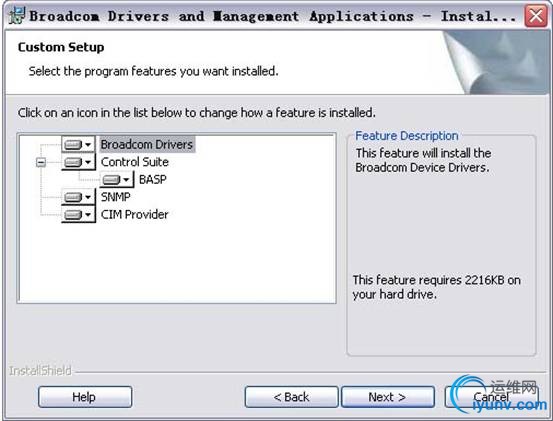Click the 'Custom Setup' heading
Screen dimensions: 553x421
61,47
